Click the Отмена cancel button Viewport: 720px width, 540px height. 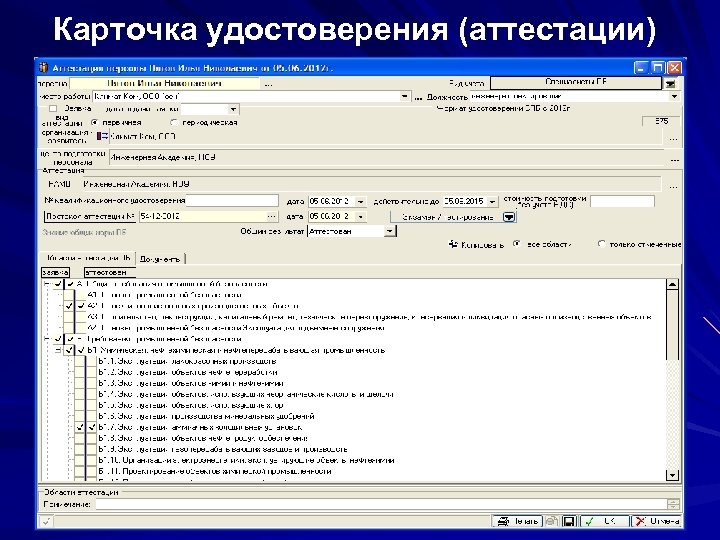click(656, 522)
